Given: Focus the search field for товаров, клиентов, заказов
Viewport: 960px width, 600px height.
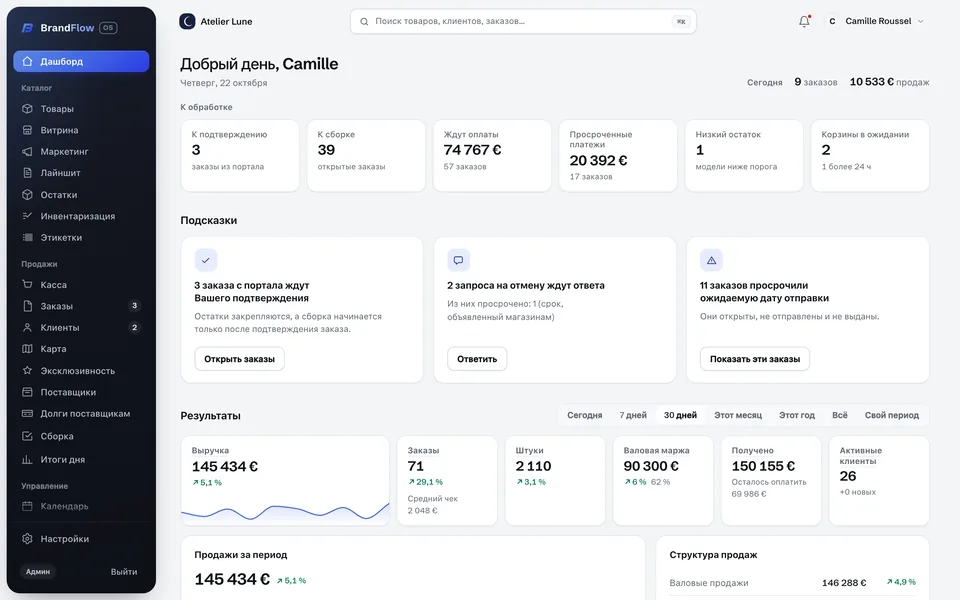Looking at the screenshot, I should pos(523,21).
